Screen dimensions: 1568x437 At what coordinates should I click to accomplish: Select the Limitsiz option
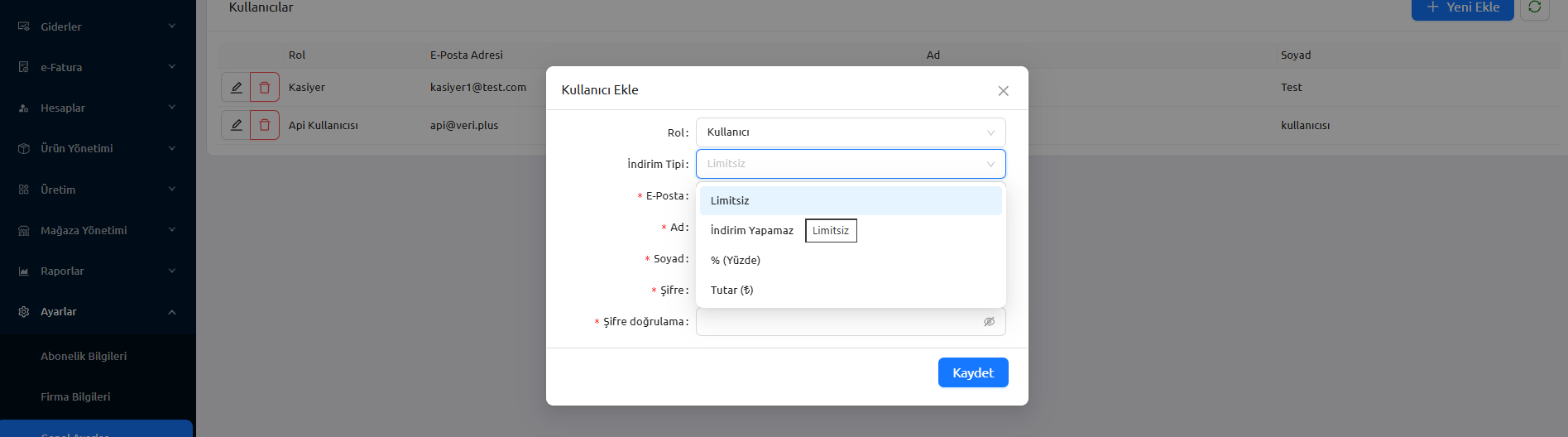(x=851, y=200)
